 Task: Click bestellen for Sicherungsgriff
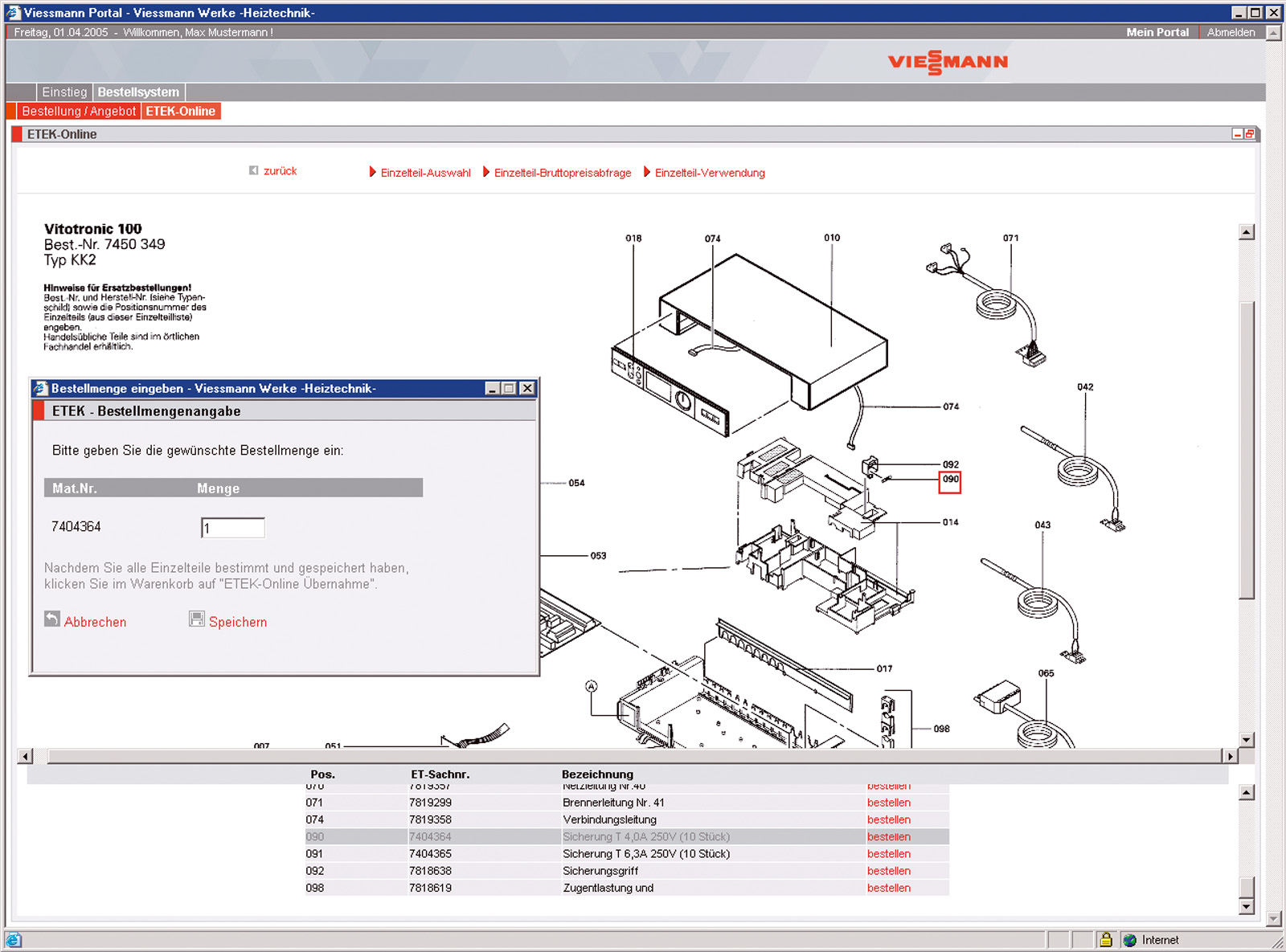tap(889, 871)
